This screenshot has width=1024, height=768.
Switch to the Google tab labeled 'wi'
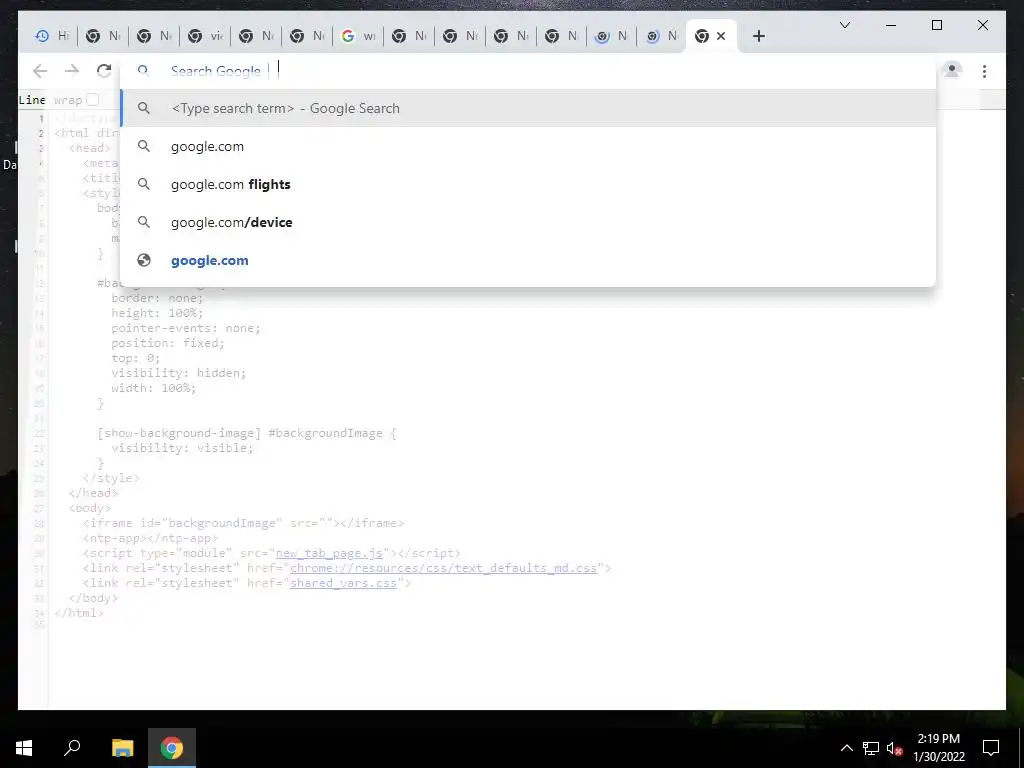pyautogui.click(x=358, y=36)
